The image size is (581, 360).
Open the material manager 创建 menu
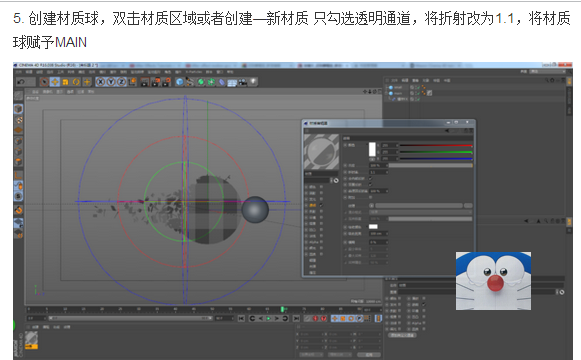(x=35, y=327)
